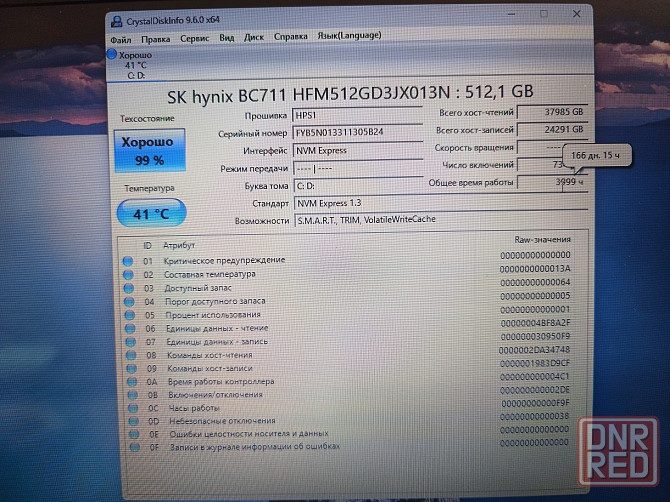
Task: Click the status icon for Составная температура
Action: pos(128,275)
